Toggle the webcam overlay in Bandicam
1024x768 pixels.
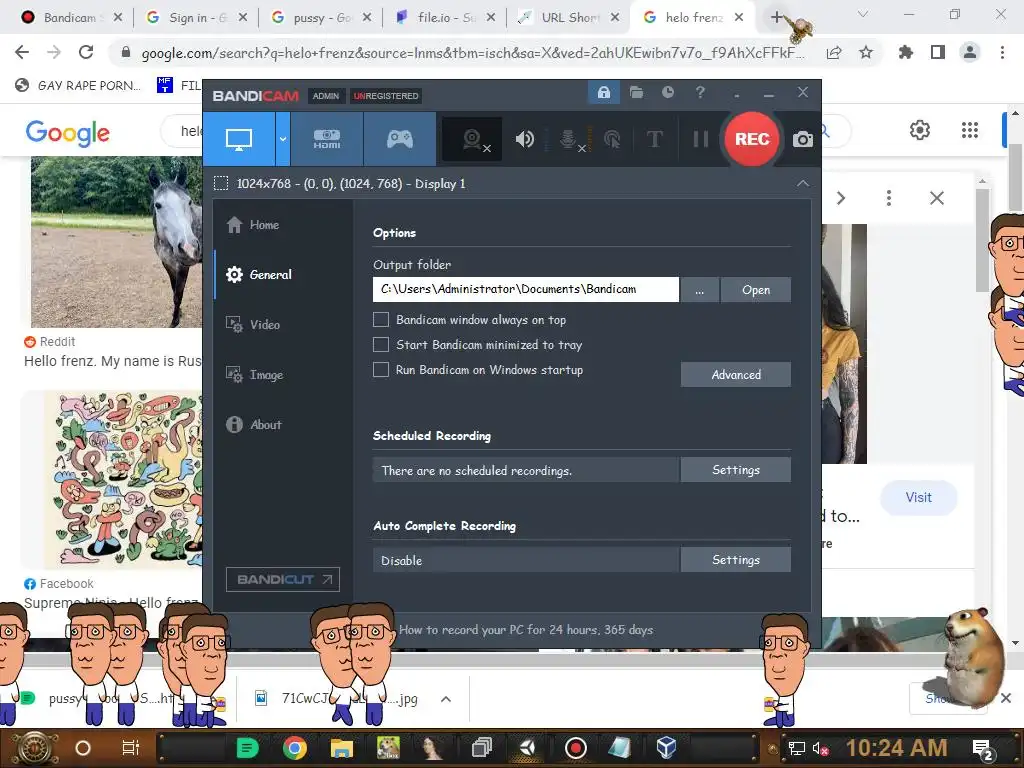click(473, 139)
